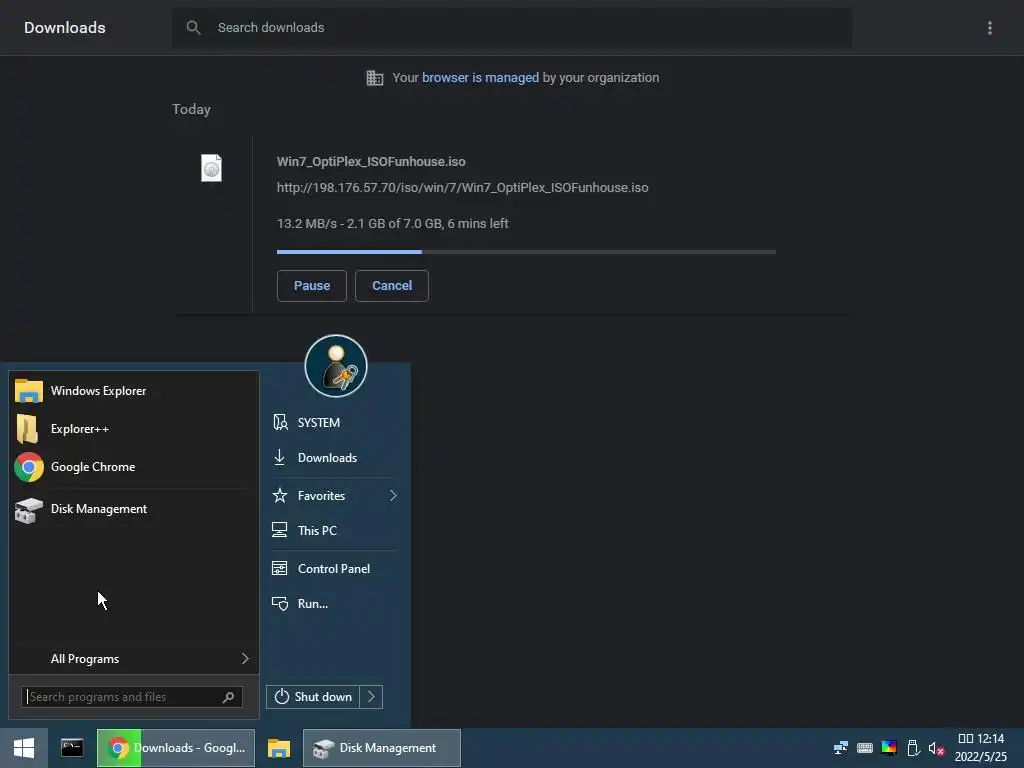Click the Windows Start button

tap(24, 748)
